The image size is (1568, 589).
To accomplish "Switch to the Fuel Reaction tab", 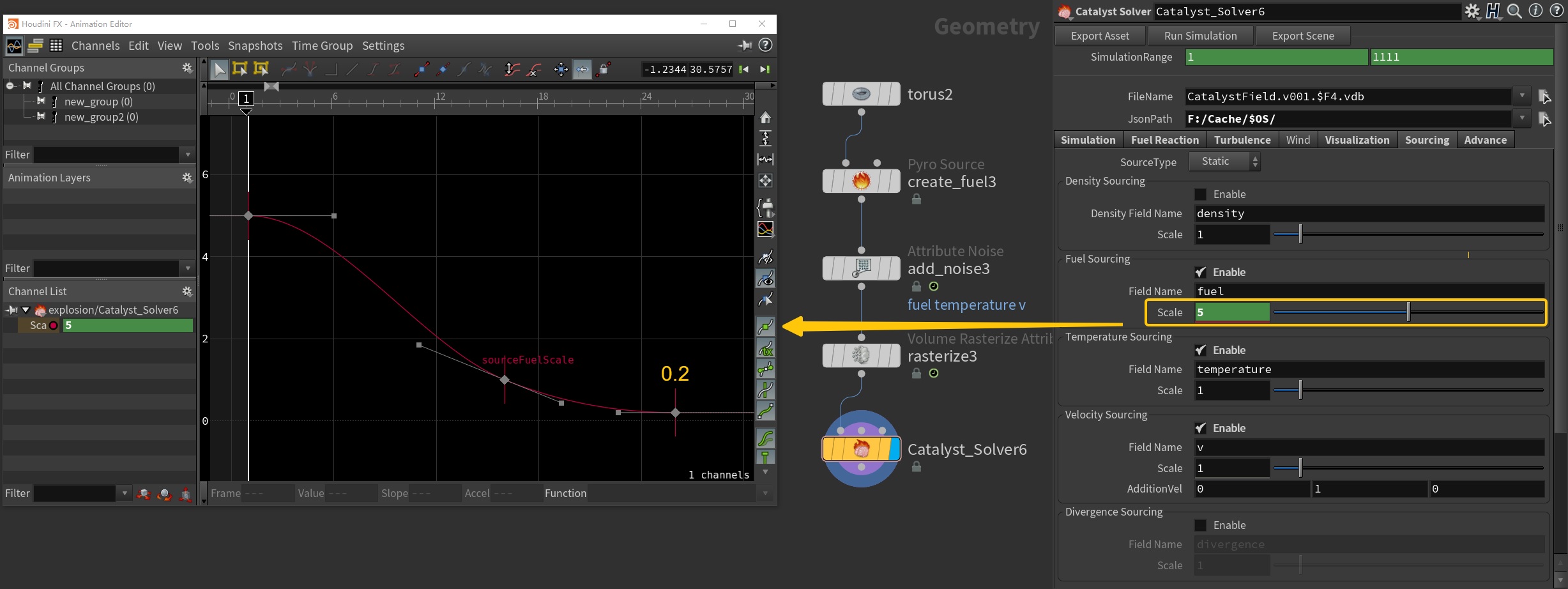I will (1165, 140).
